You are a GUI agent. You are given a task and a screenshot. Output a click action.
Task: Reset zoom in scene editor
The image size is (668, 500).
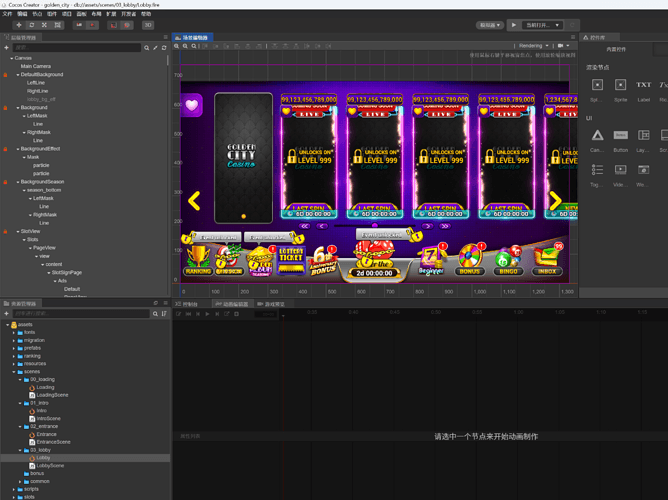(x=194, y=46)
